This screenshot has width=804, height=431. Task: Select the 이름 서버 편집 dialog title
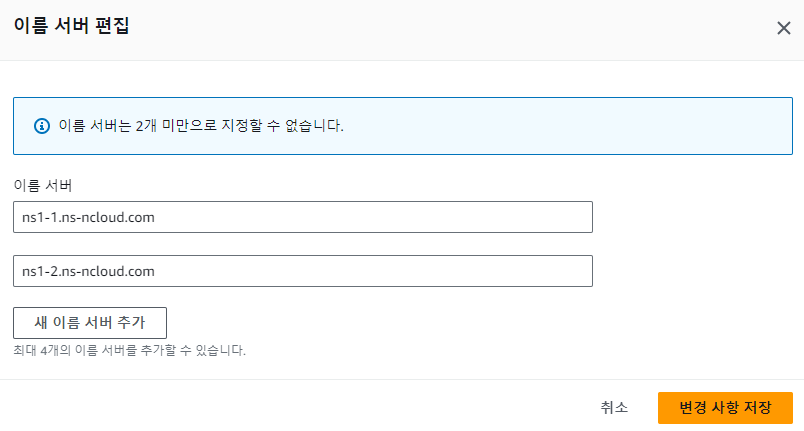point(71,26)
